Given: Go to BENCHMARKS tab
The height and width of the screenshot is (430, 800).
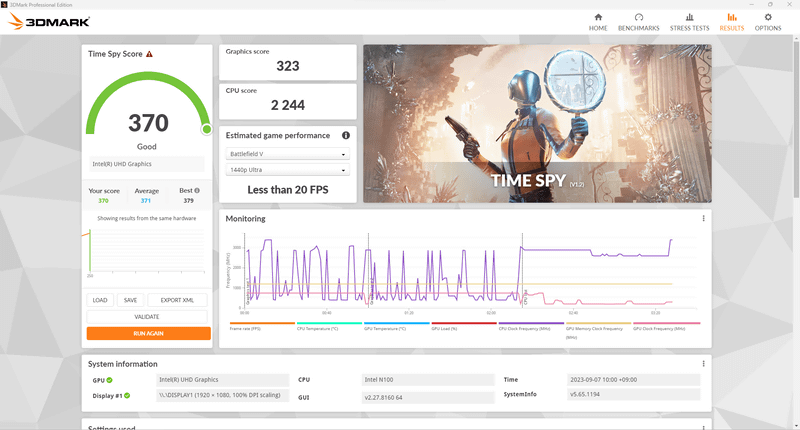Looking at the screenshot, I should click(638, 22).
